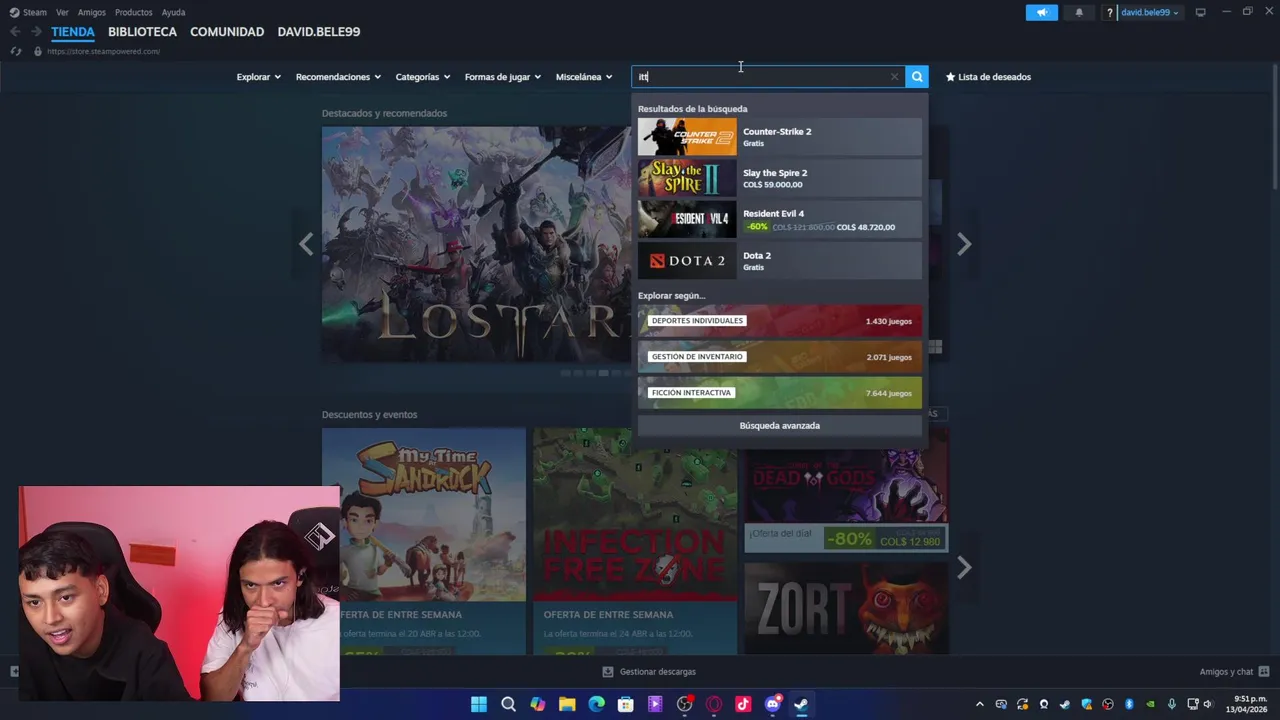
Task: Open Microsoft Store from taskbar
Action: coord(626,704)
